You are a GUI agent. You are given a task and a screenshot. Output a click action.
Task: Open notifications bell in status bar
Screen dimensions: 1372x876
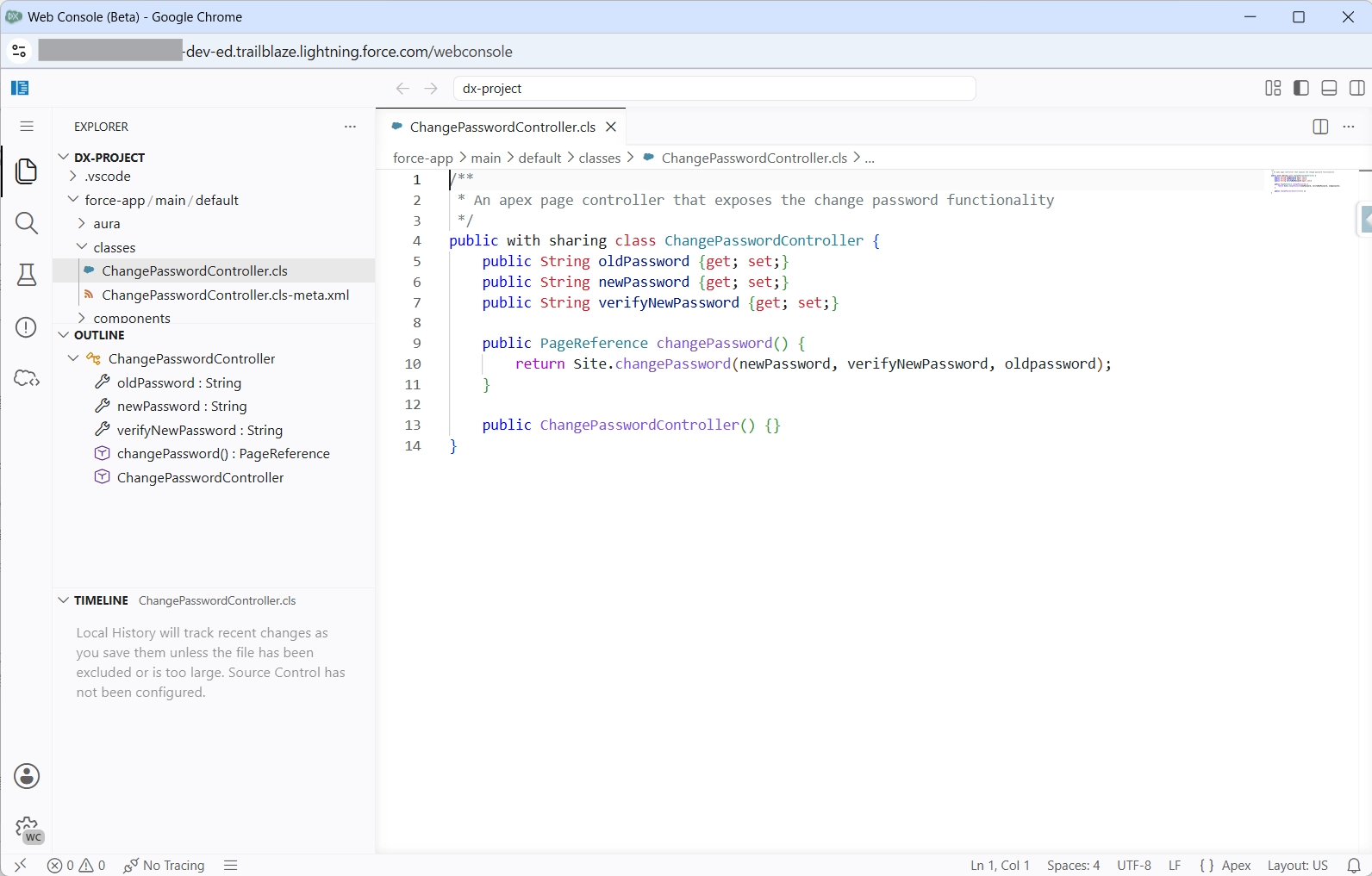tap(1354, 865)
